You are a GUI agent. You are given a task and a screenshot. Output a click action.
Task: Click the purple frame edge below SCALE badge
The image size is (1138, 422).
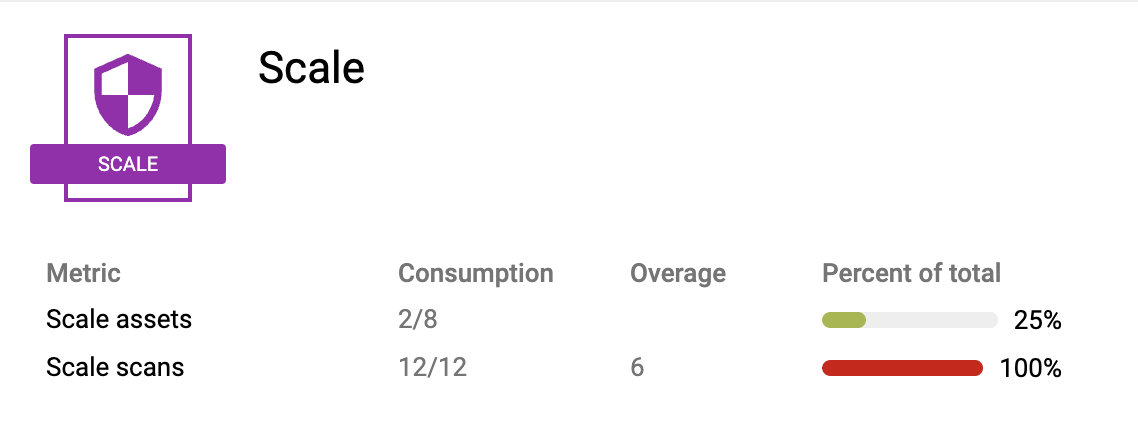pyautogui.click(x=128, y=199)
